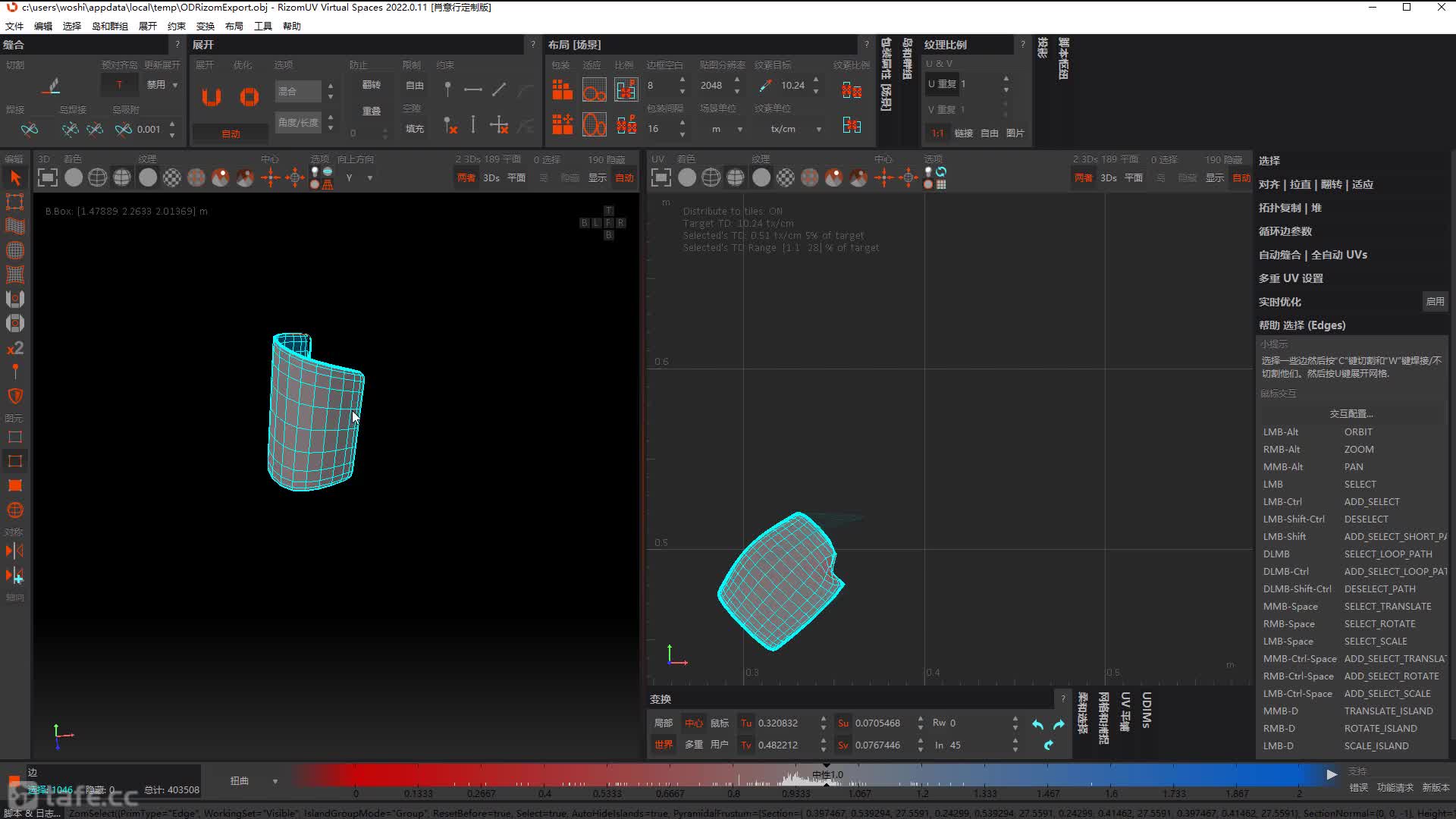Image resolution: width=1456 pixels, height=819 pixels.
Task: Click the mirror symmetry icon in left sidebar
Action: point(14,551)
